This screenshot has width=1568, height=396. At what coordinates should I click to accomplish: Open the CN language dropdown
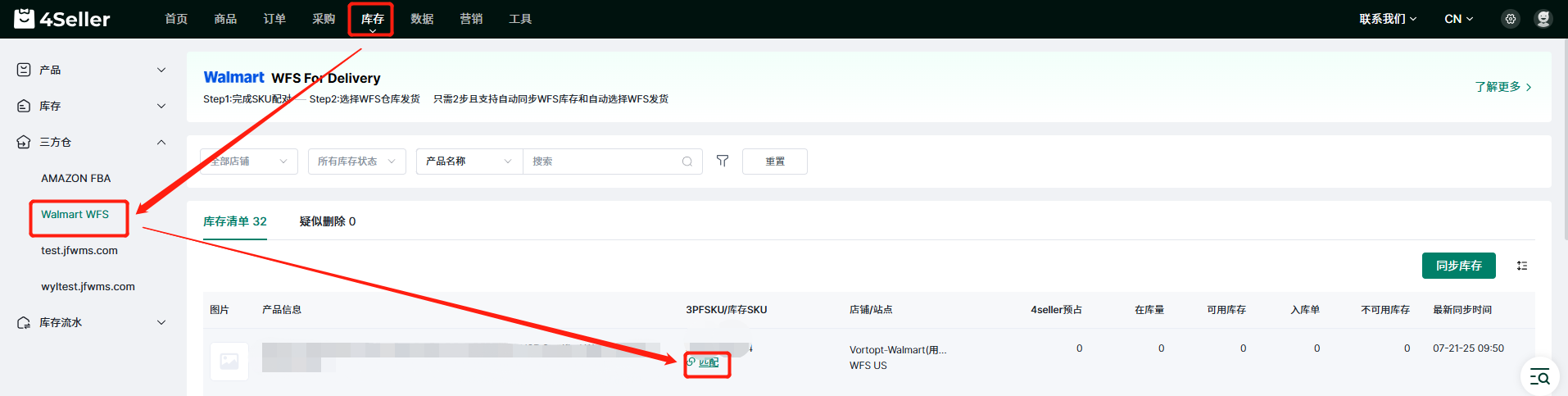1459,19
